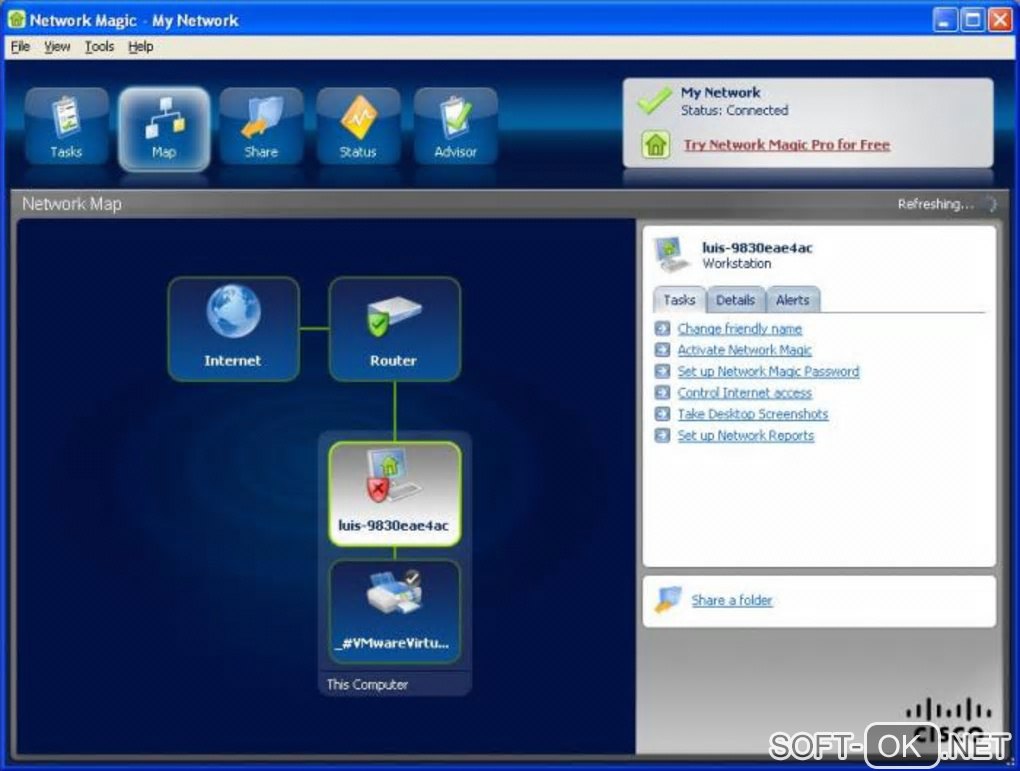
Task: Open the Advisor toolbar button
Action: point(455,127)
